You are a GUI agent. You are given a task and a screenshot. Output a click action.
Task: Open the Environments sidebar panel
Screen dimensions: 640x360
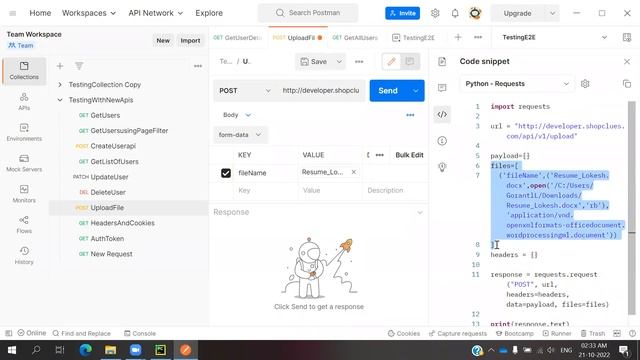tap(24, 132)
